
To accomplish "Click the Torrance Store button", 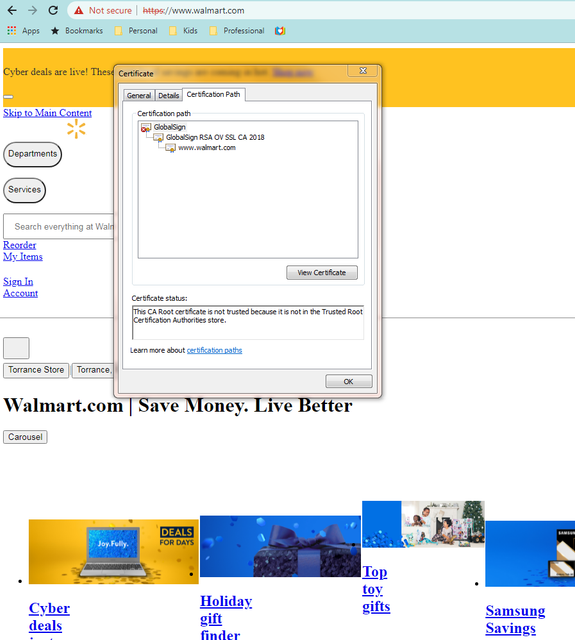I will 36,370.
